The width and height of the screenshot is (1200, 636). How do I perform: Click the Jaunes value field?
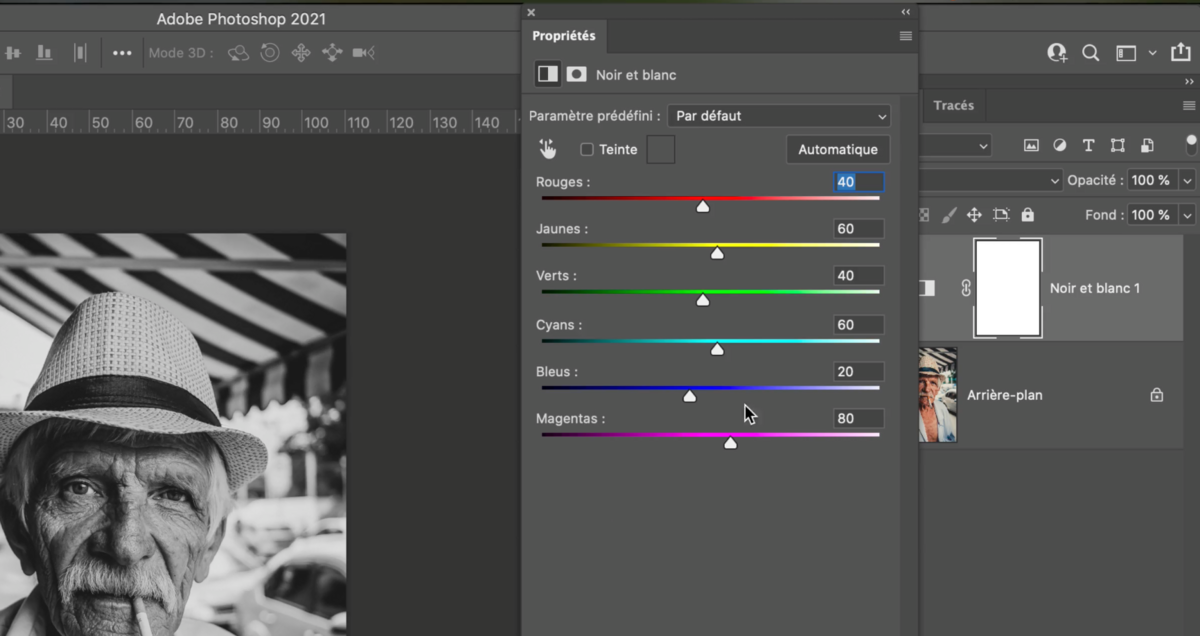tap(859, 229)
